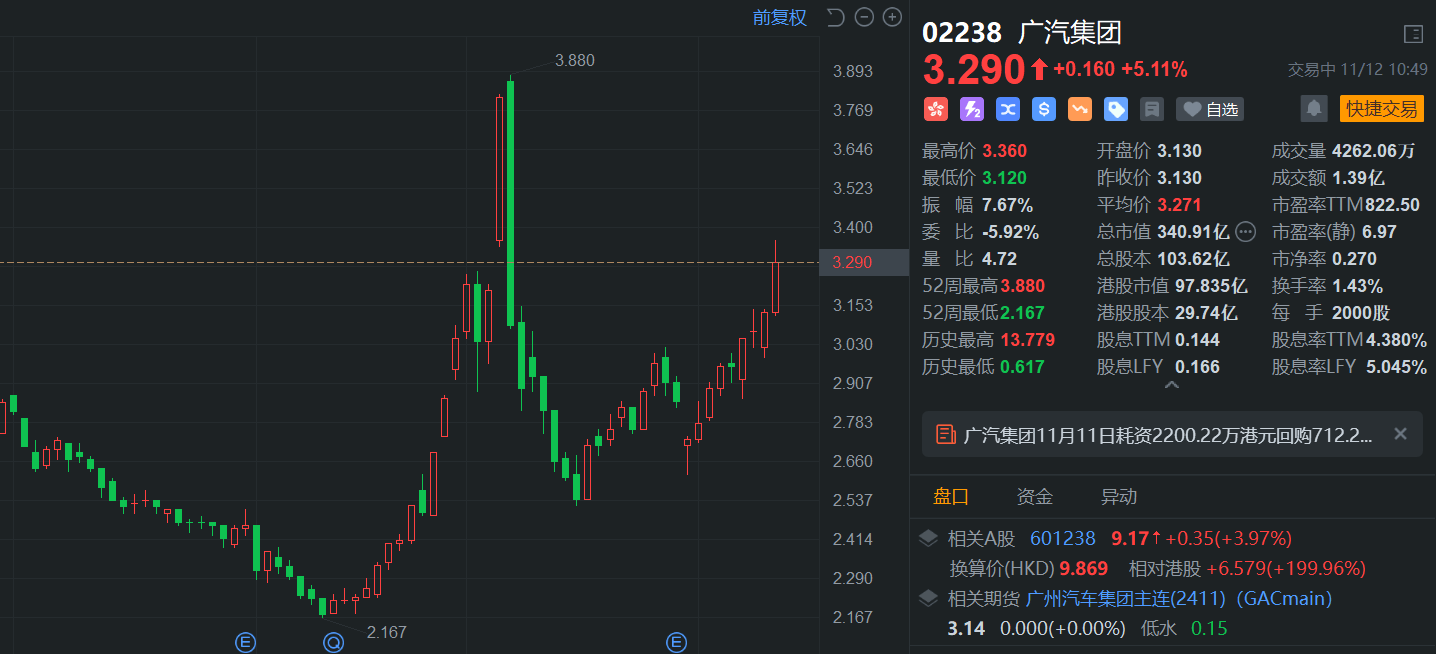Click the gray note icon beside tags
1436x654 pixels.
(1151, 109)
